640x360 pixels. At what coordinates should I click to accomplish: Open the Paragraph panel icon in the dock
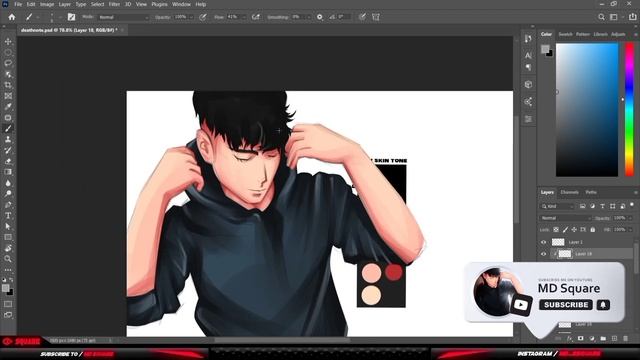528,67
